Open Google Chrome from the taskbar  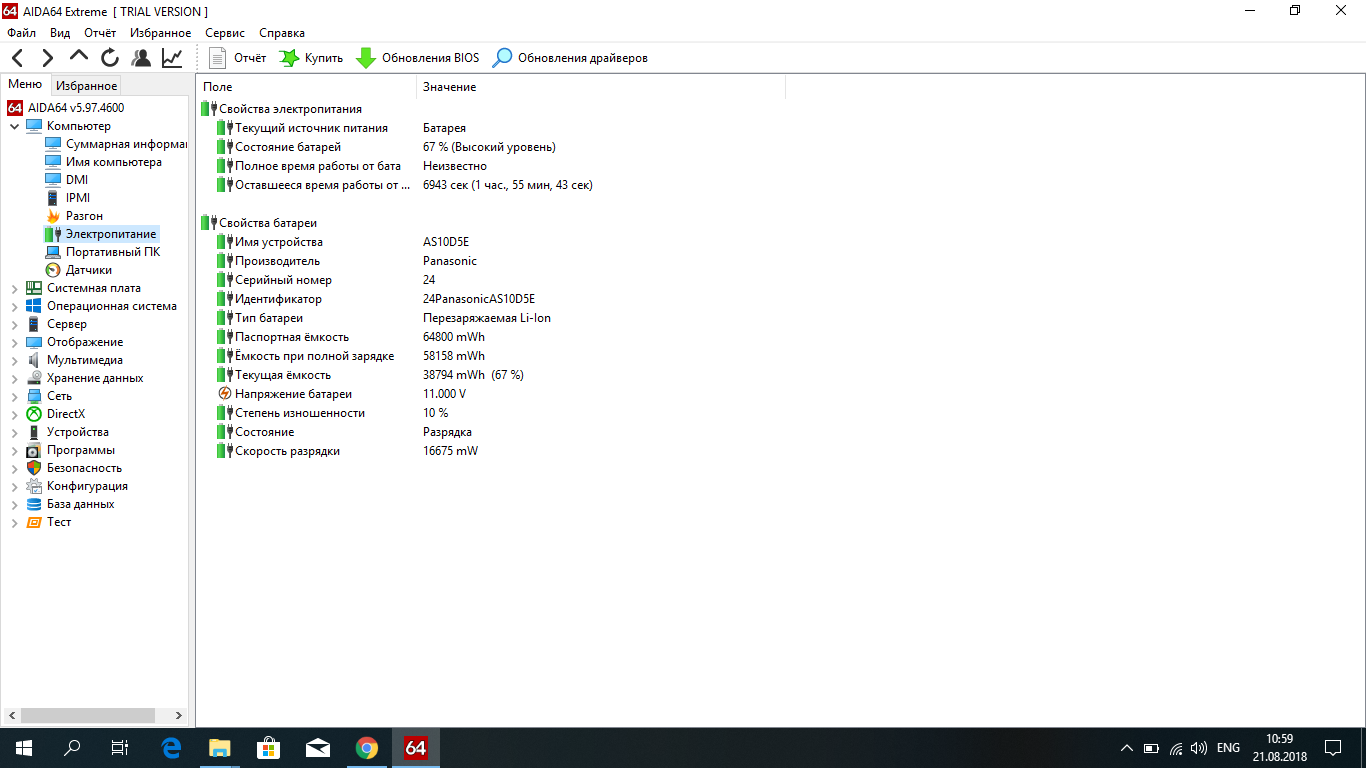click(367, 748)
